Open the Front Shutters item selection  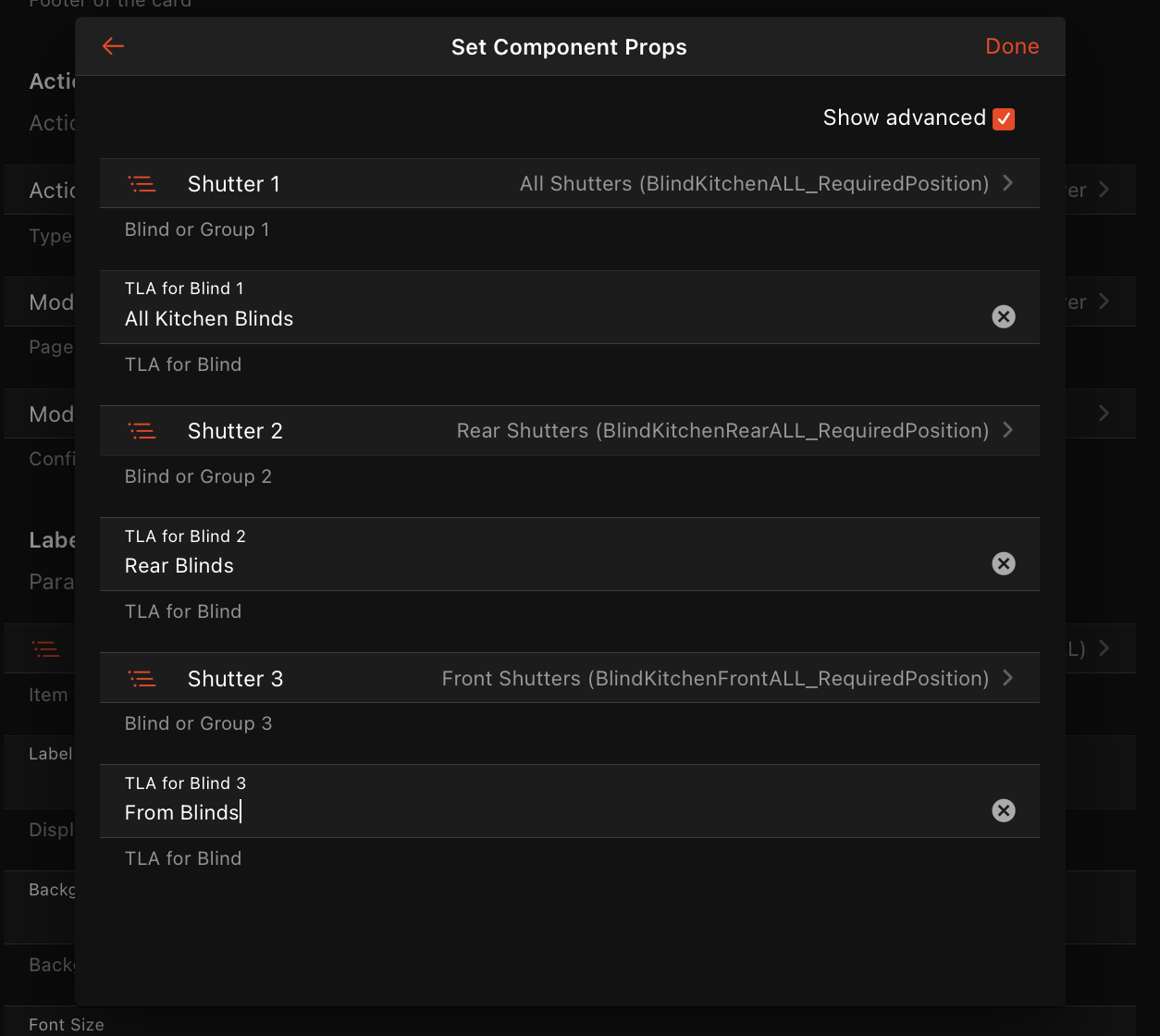(715, 679)
